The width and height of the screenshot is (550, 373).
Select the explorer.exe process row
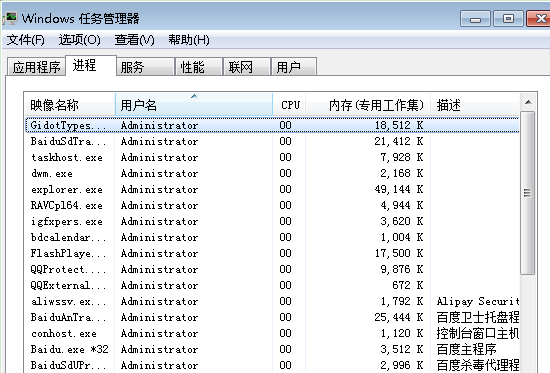tap(272, 189)
